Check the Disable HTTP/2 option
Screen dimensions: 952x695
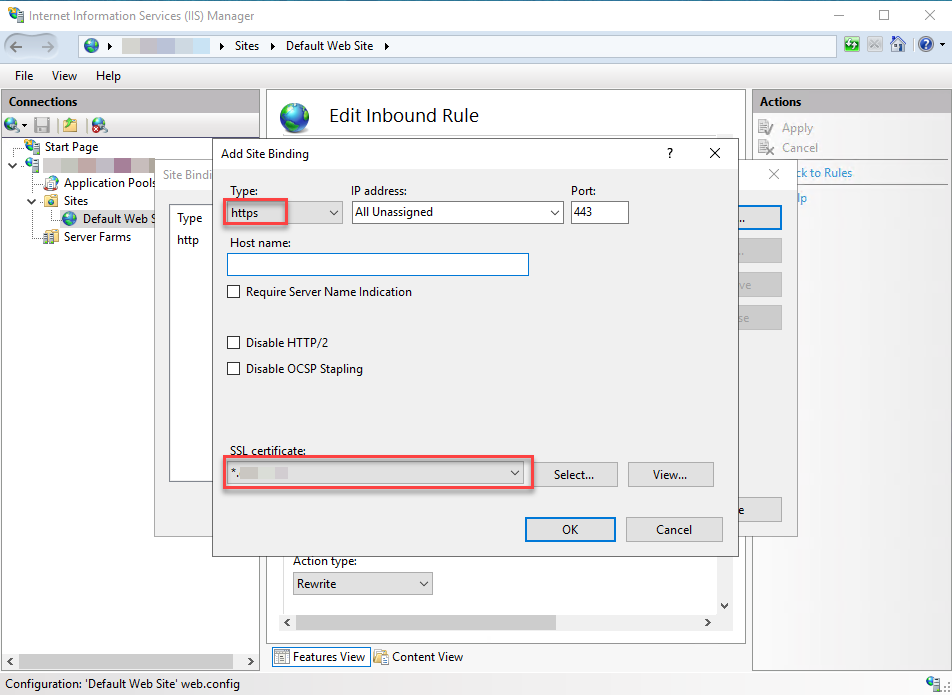point(233,342)
